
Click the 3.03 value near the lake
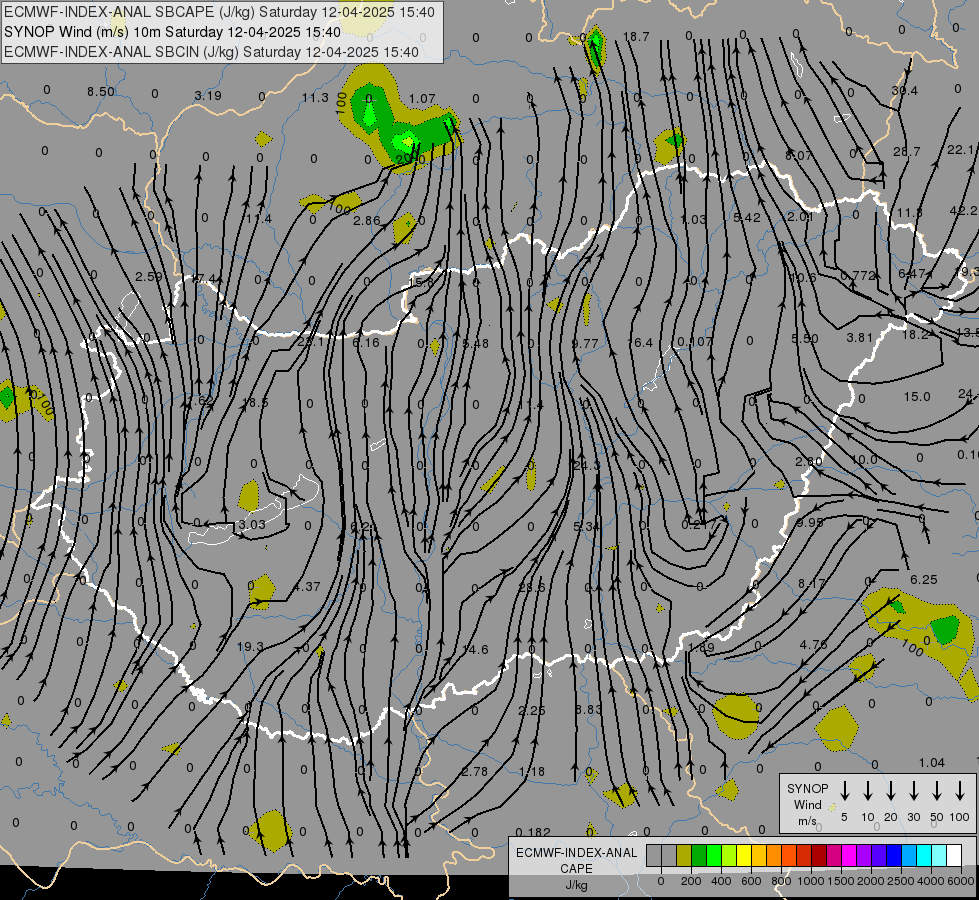[252, 524]
